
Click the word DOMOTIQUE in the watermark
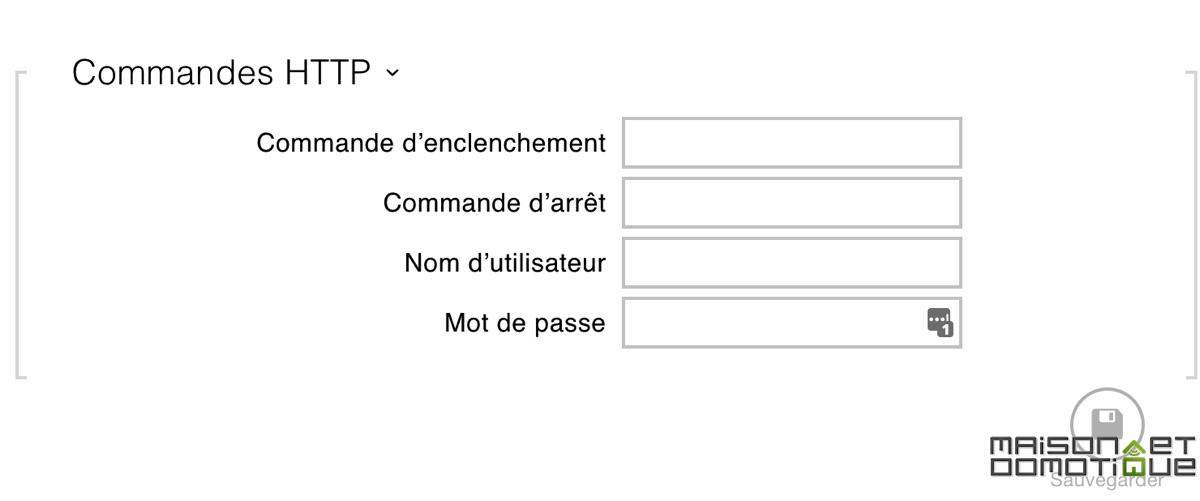point(1092,467)
